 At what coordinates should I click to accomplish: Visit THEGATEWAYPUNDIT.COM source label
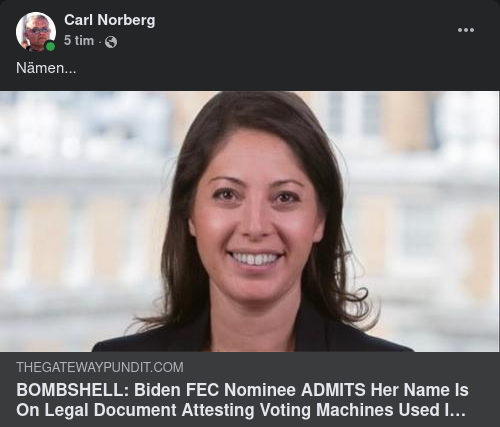click(x=100, y=367)
